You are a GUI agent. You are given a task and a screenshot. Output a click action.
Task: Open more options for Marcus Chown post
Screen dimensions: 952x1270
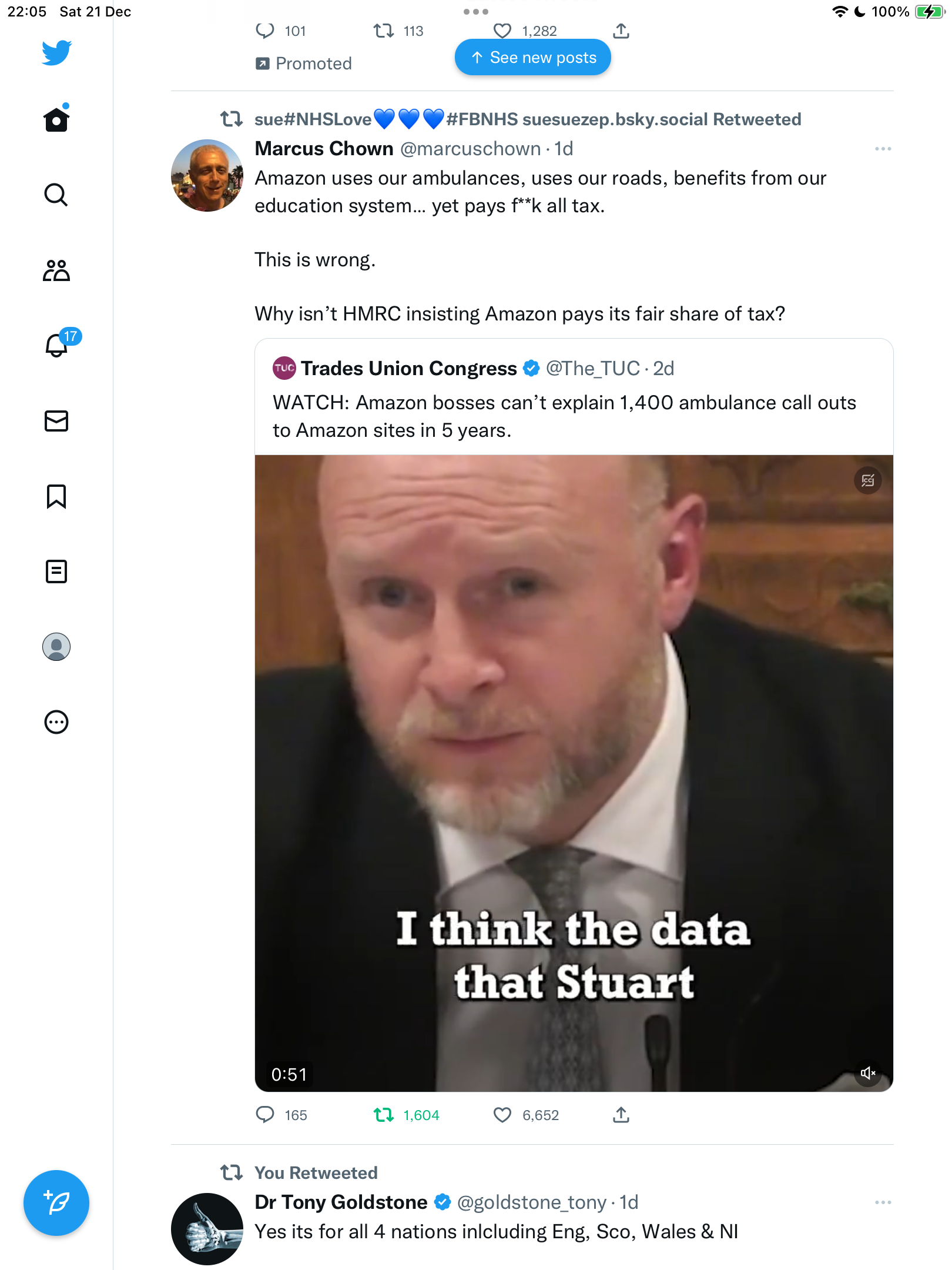tap(883, 149)
